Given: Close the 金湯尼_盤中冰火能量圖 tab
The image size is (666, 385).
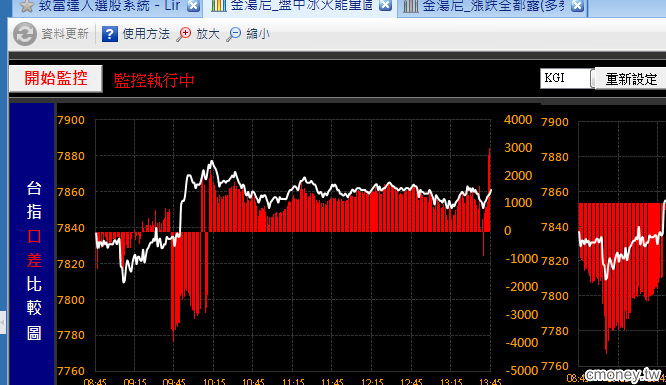Looking at the screenshot, I should (385, 6).
